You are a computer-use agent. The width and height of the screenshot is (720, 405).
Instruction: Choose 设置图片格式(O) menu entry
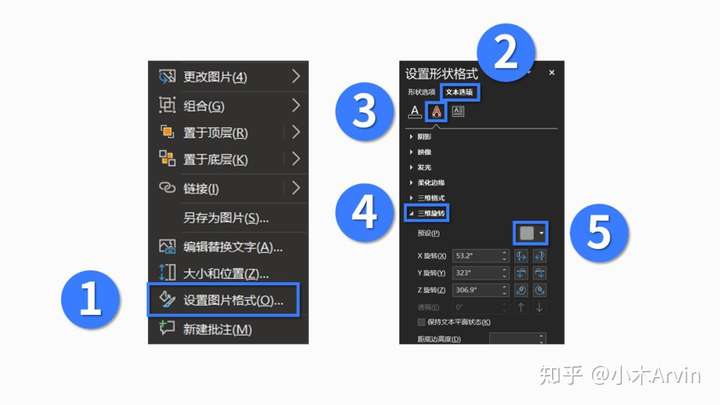coord(223,300)
